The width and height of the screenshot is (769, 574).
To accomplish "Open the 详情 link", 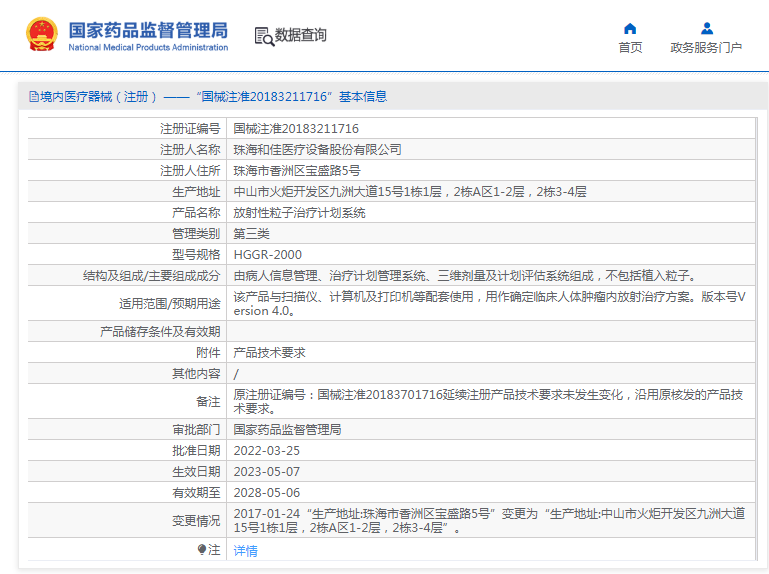I will pos(245,550).
